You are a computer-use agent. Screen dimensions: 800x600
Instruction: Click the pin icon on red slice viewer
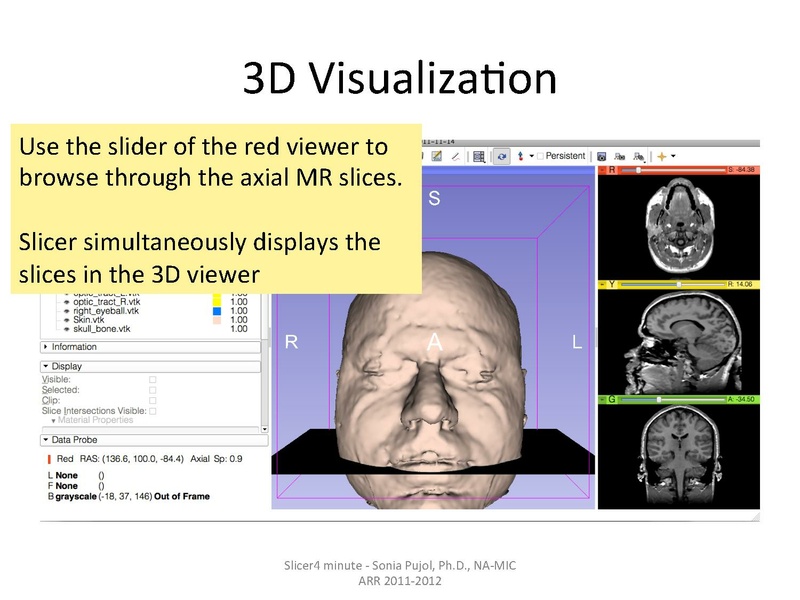click(x=602, y=170)
